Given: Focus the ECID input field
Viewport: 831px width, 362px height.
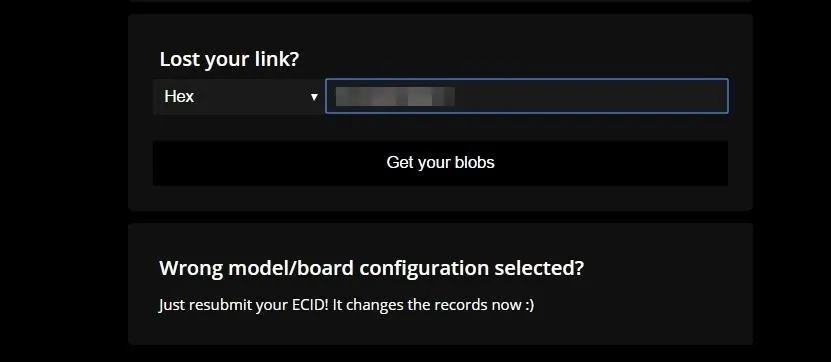Looking at the screenshot, I should click(527, 96).
